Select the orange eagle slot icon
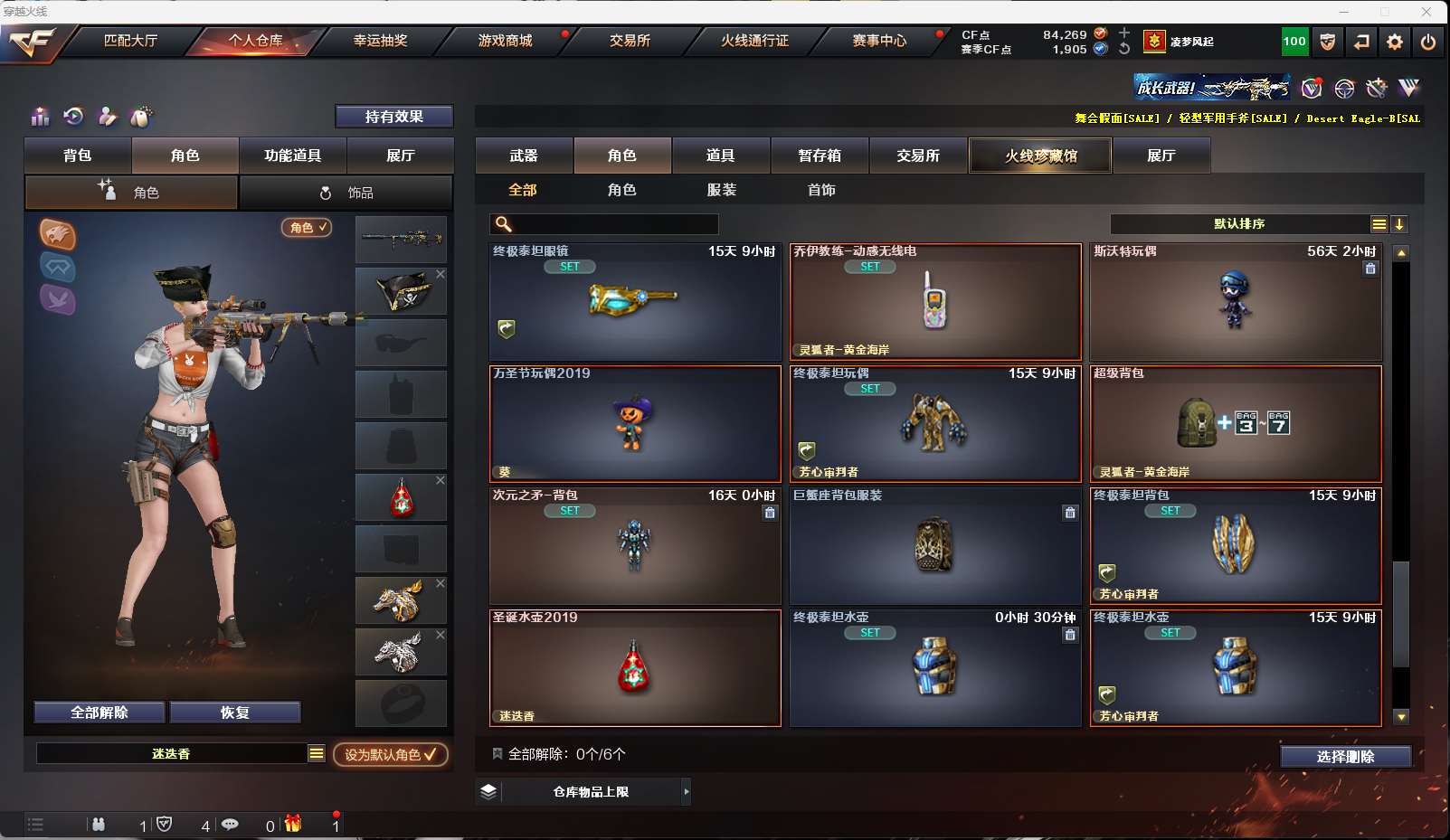 [57, 234]
